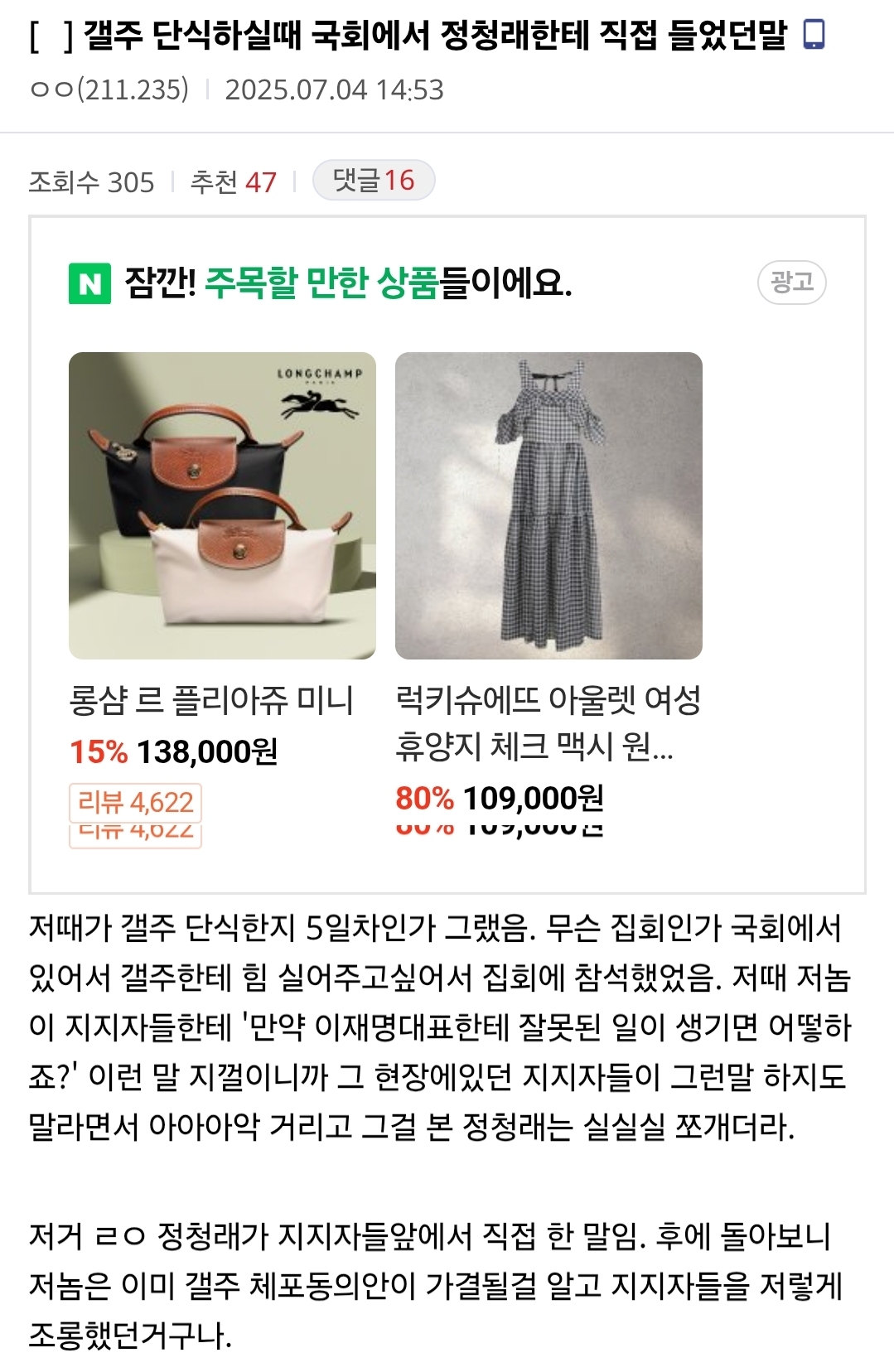This screenshot has height=1372, width=894.
Task: Click the author nickname ㅇㅇ(211.235)
Action: [109, 89]
